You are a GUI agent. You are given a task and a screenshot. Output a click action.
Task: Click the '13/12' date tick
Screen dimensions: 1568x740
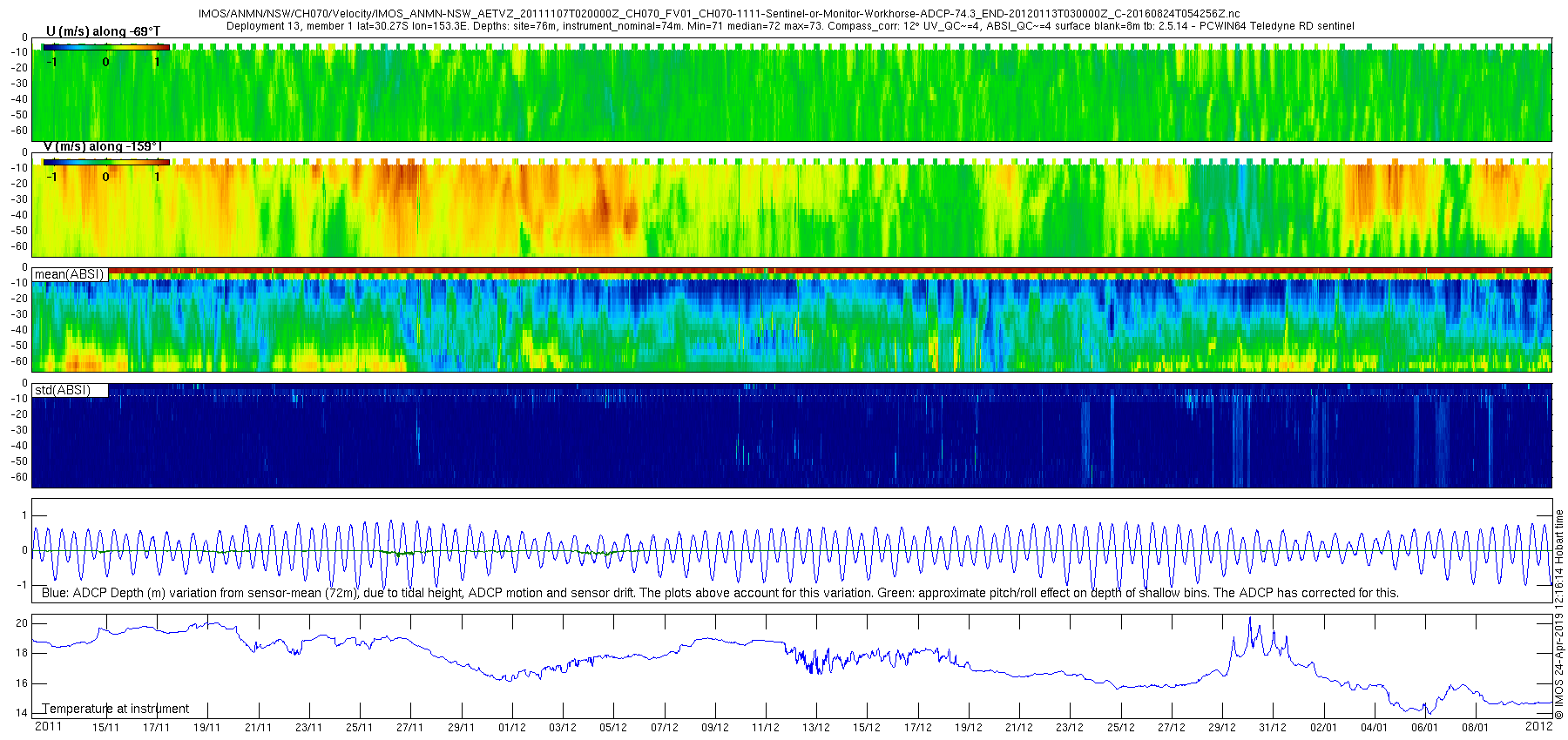coord(815,728)
